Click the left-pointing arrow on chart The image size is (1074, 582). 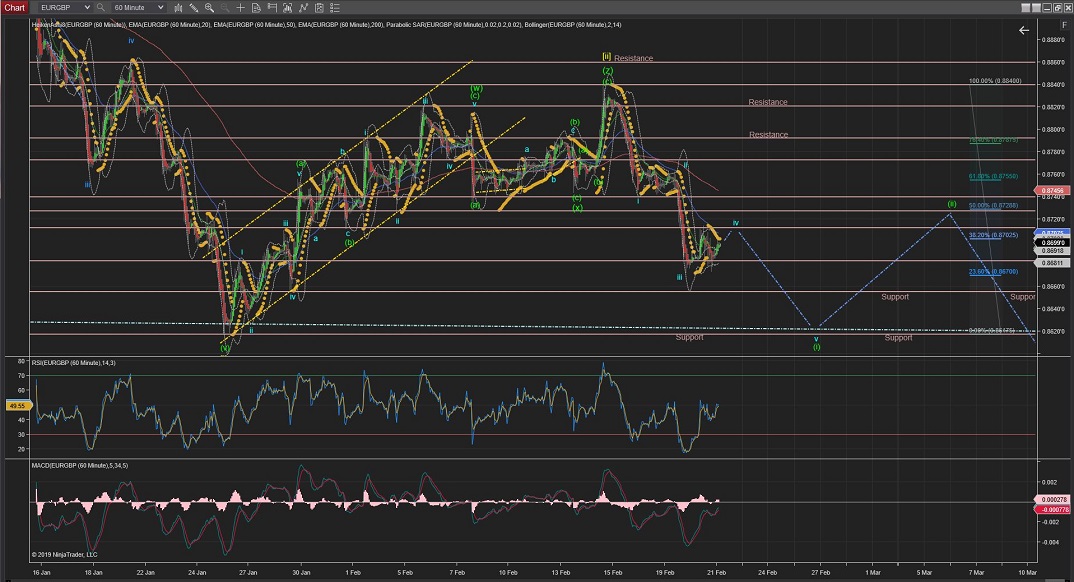click(x=1023, y=30)
